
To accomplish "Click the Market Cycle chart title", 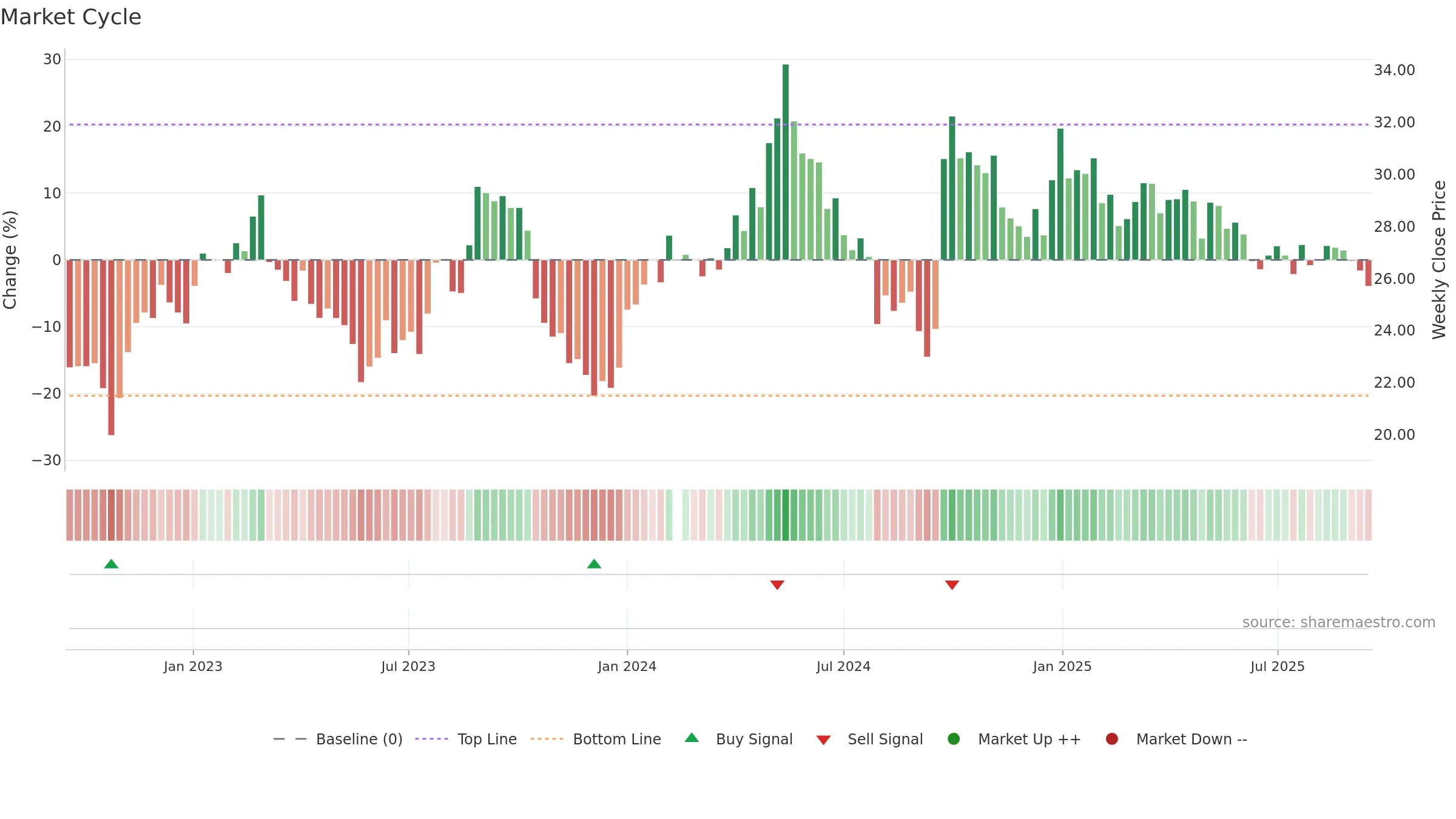I will (x=71, y=17).
